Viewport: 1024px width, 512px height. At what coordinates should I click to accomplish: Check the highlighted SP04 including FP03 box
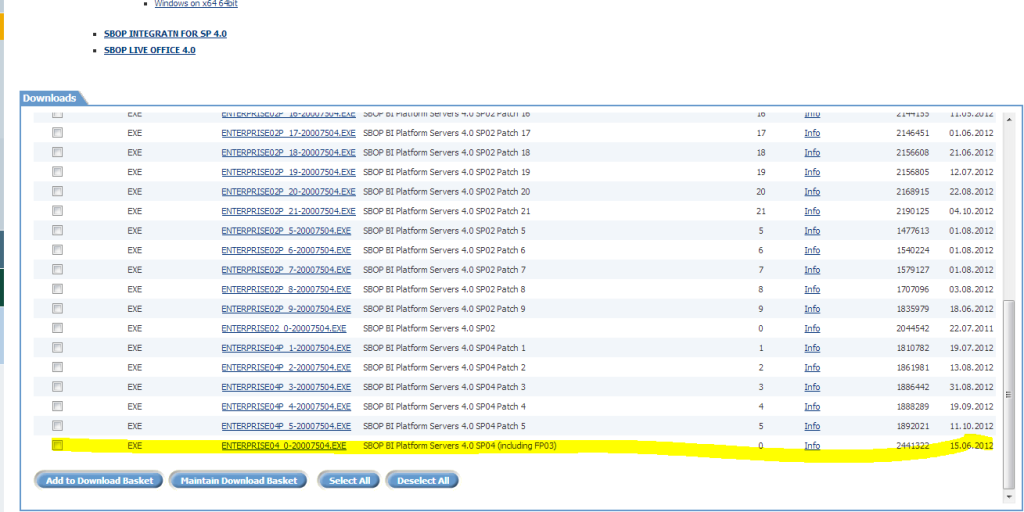57,445
